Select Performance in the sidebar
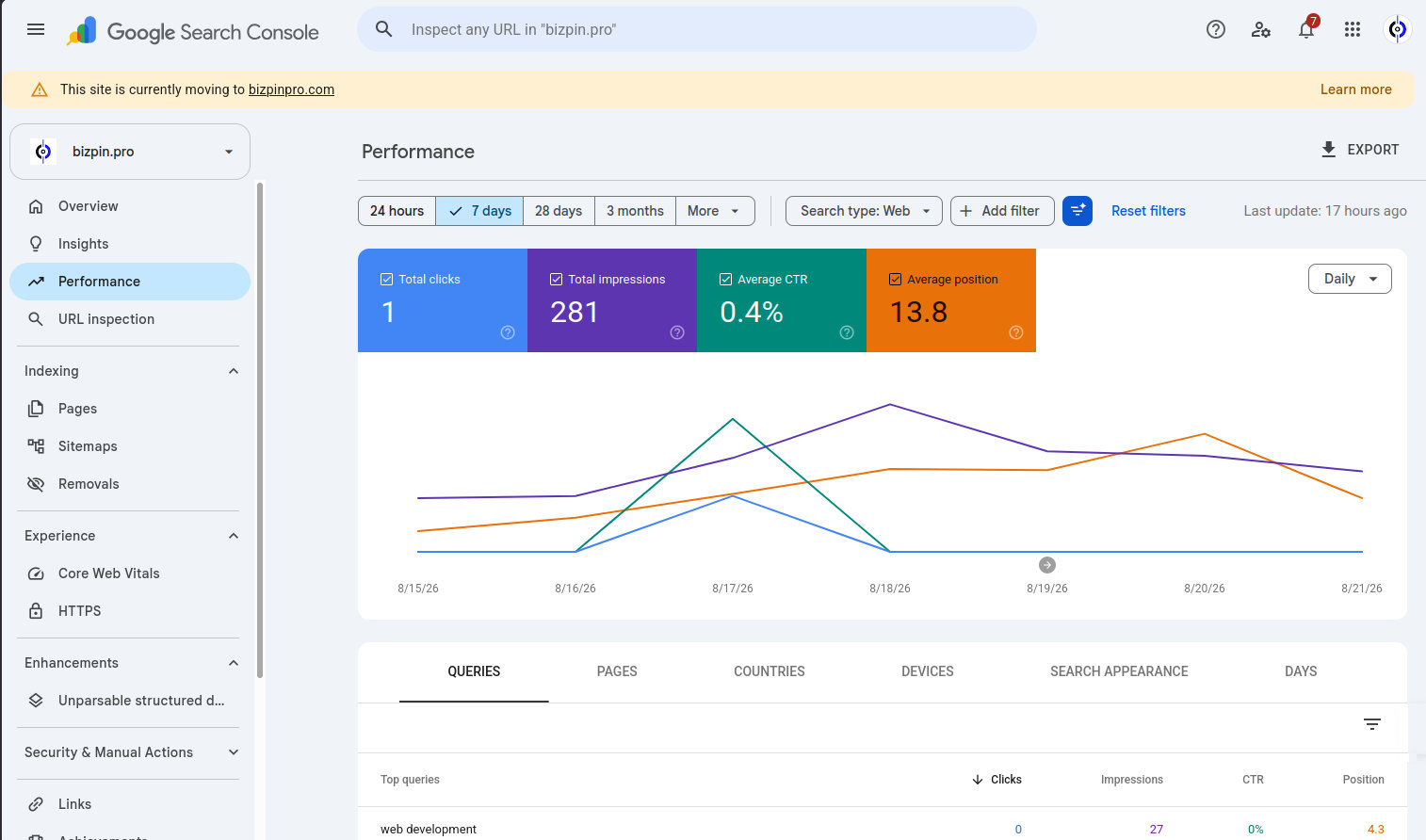Viewport: 1426px width, 840px height. pyautogui.click(x=130, y=282)
